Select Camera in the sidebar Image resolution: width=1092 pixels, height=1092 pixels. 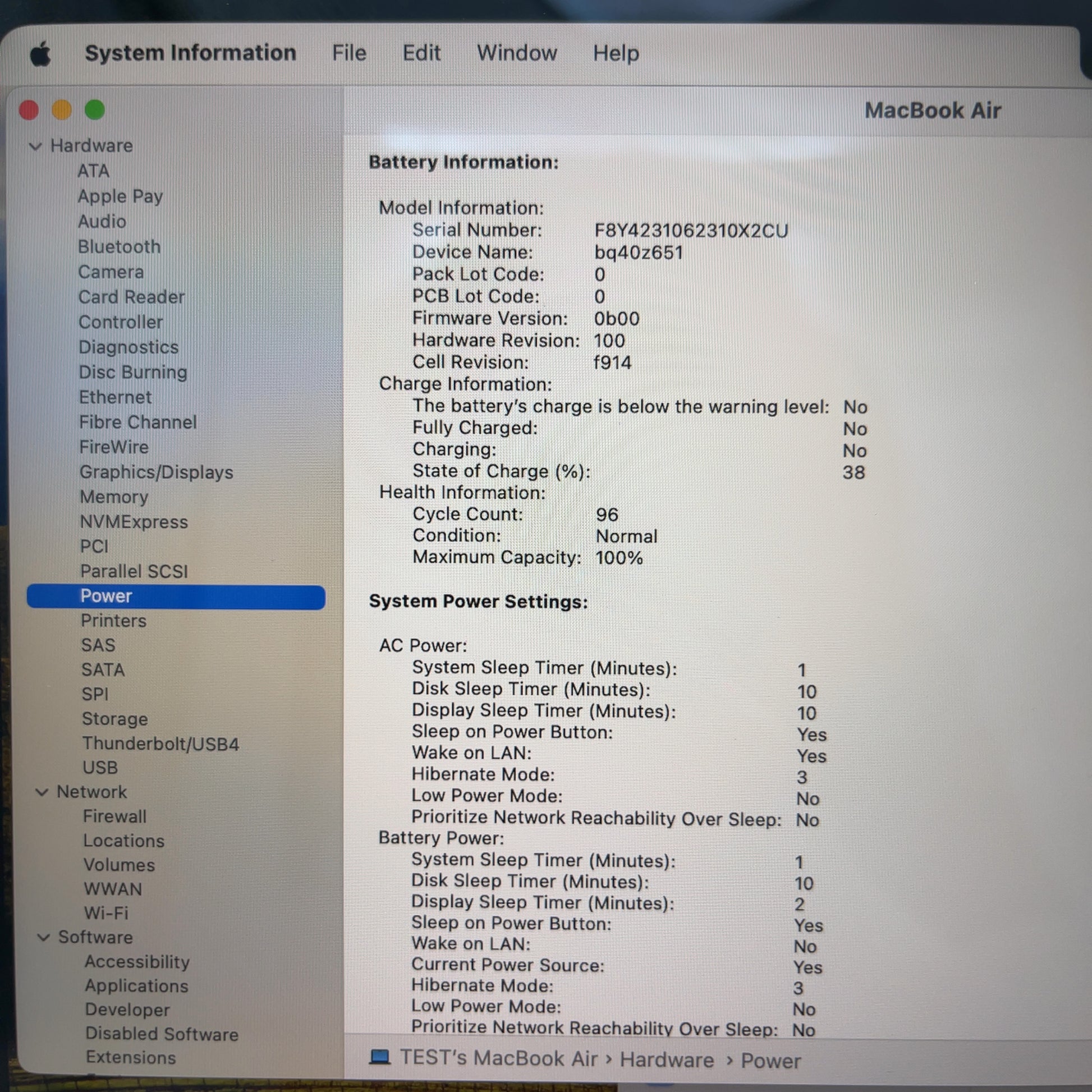[111, 272]
